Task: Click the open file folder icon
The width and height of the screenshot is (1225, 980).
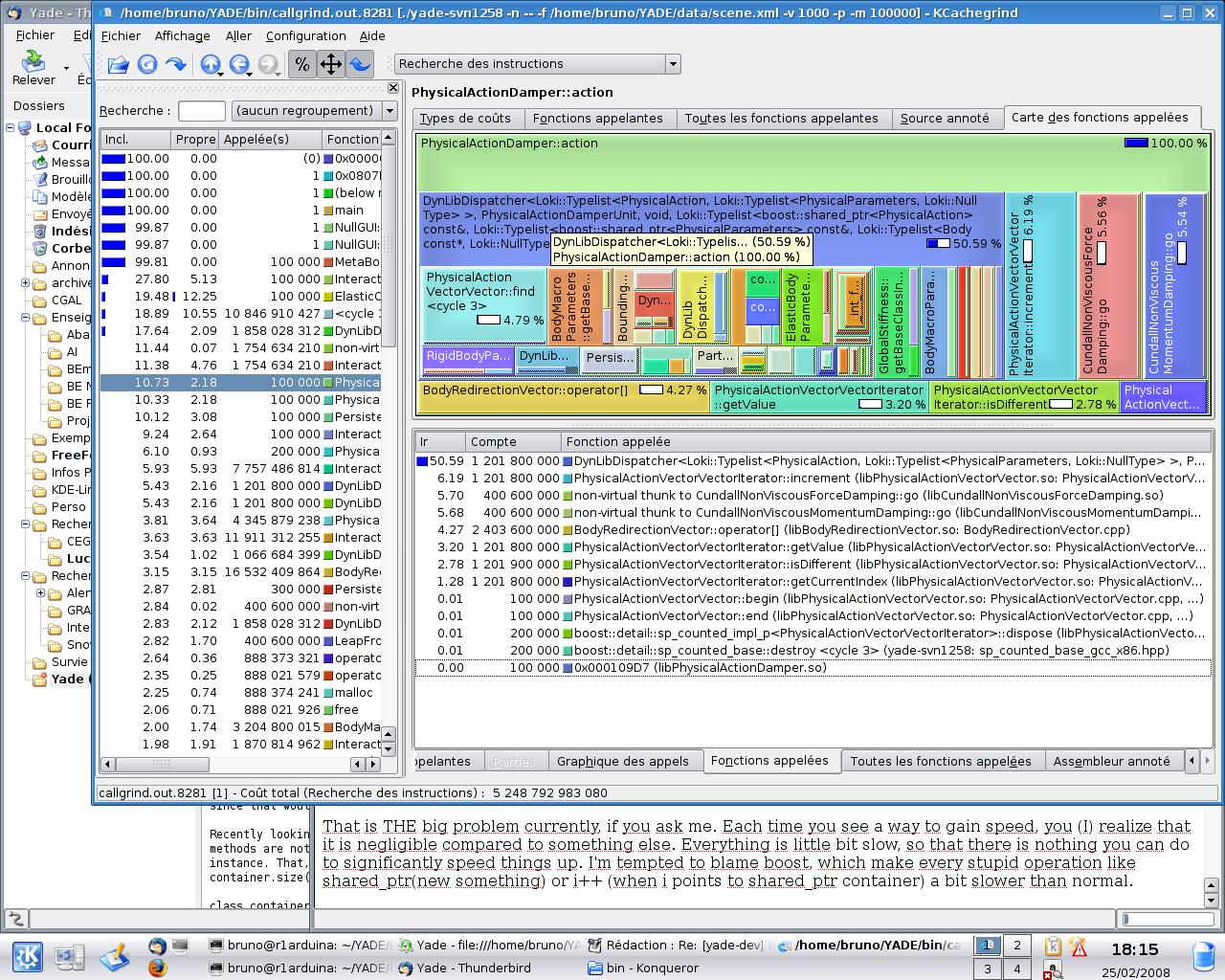Action: [118, 64]
